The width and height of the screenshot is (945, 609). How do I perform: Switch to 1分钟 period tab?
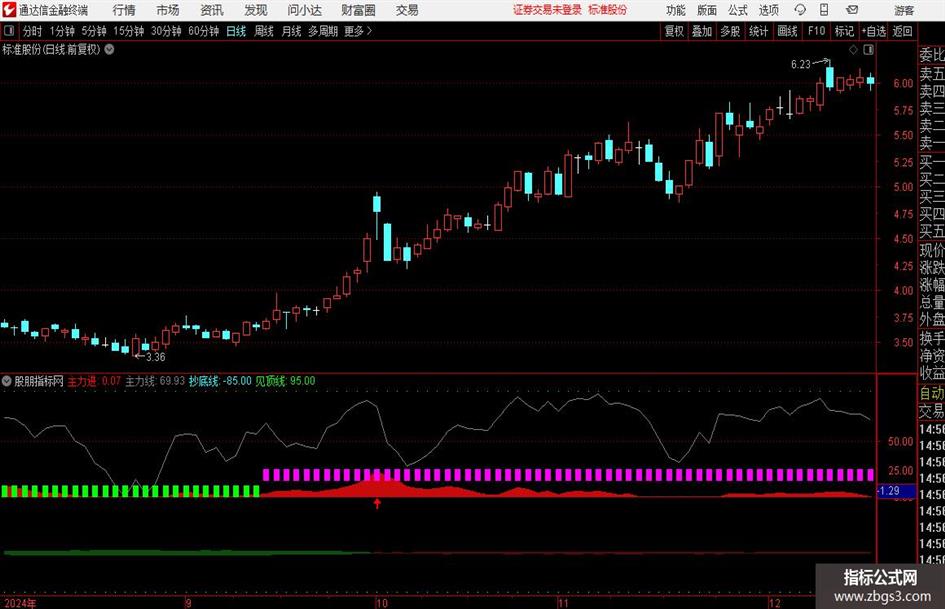point(62,31)
